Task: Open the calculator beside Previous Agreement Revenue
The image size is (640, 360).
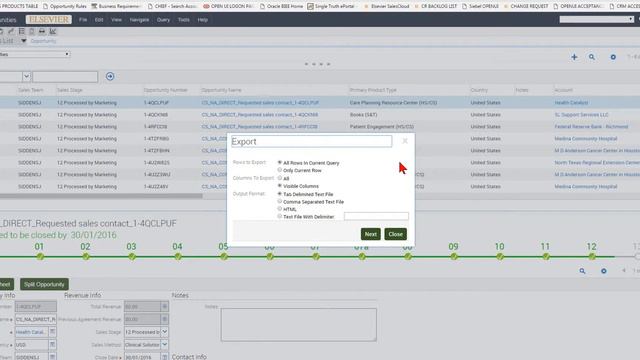Action: [x=164, y=319]
